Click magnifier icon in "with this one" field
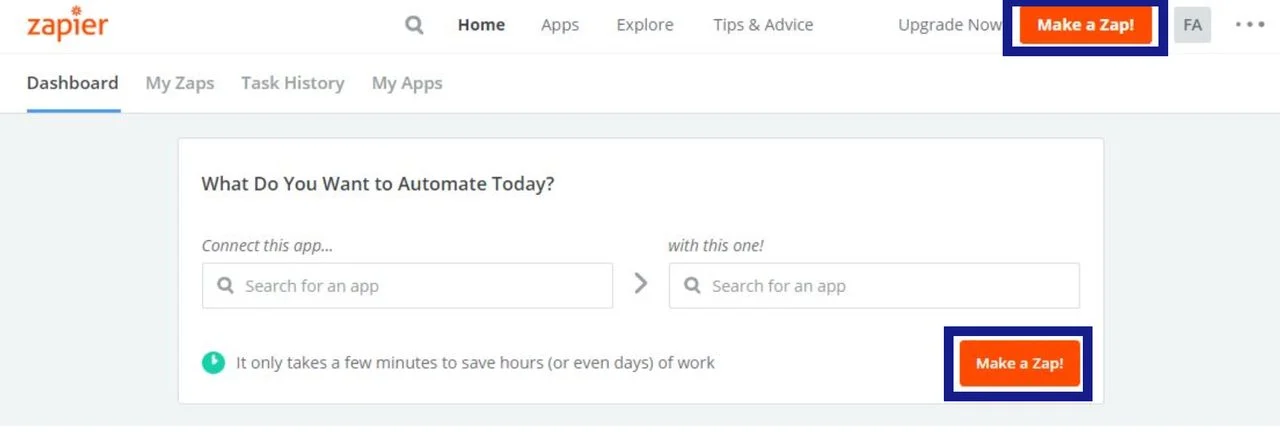Viewport: 1280px width, 432px height. pos(691,286)
